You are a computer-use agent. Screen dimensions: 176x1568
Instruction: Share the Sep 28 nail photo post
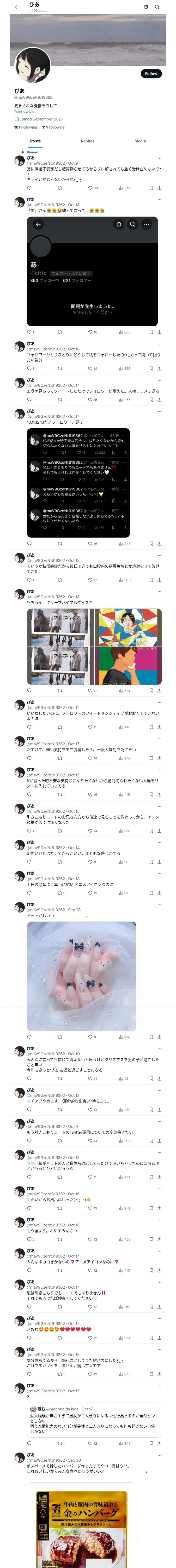[x=159, y=1037]
